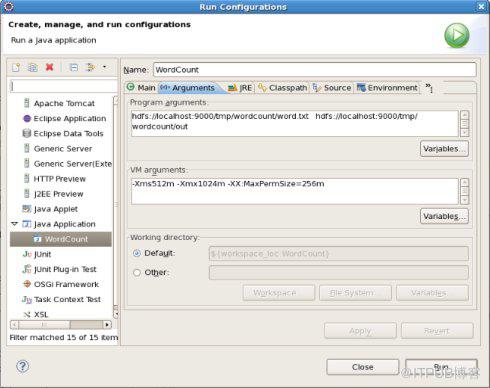490x388 pixels.
Task: Select the Apache Tomcat configuration type
Action: point(59,103)
